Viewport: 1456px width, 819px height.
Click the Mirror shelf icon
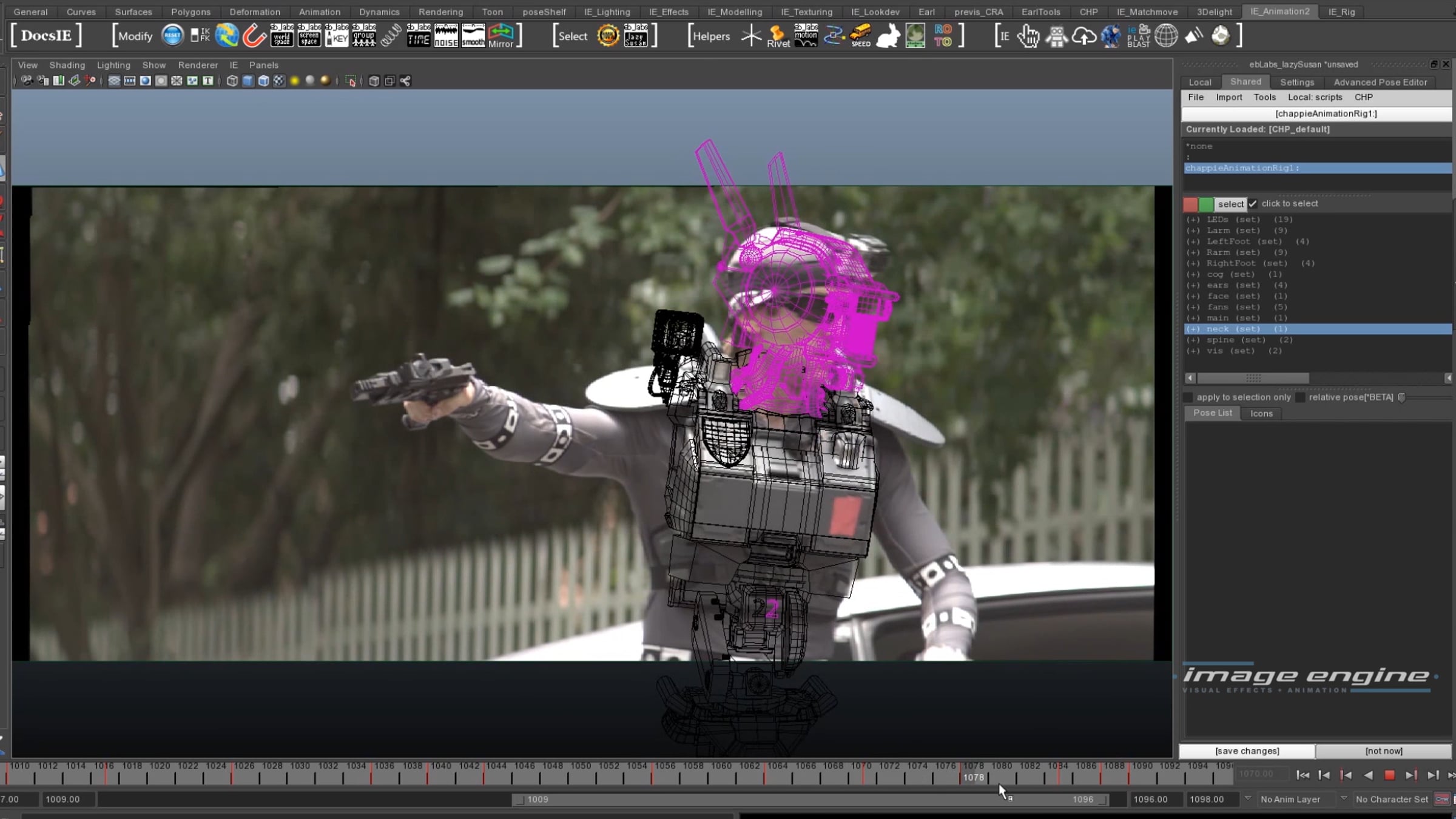point(501,36)
